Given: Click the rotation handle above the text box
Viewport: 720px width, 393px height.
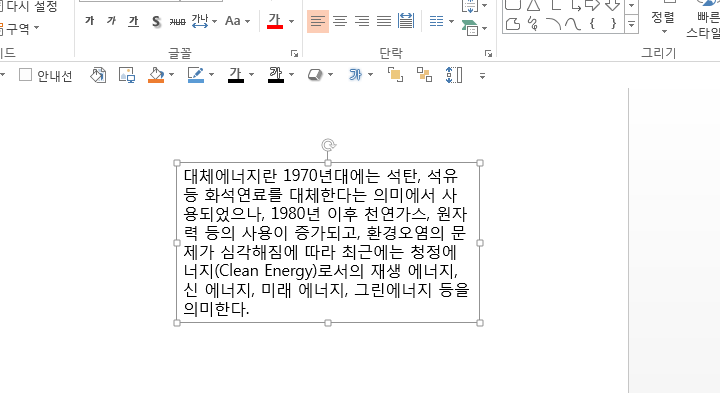Looking at the screenshot, I should tap(328, 146).
